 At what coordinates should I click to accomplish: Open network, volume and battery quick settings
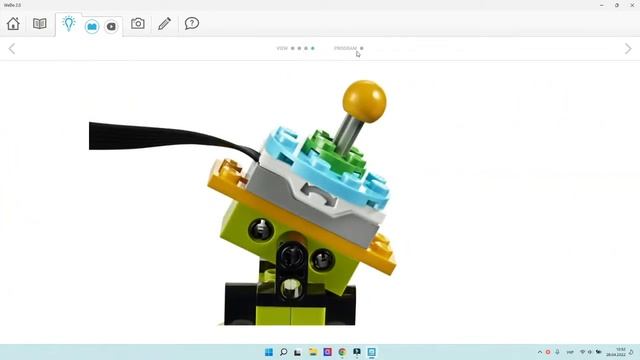click(x=590, y=352)
